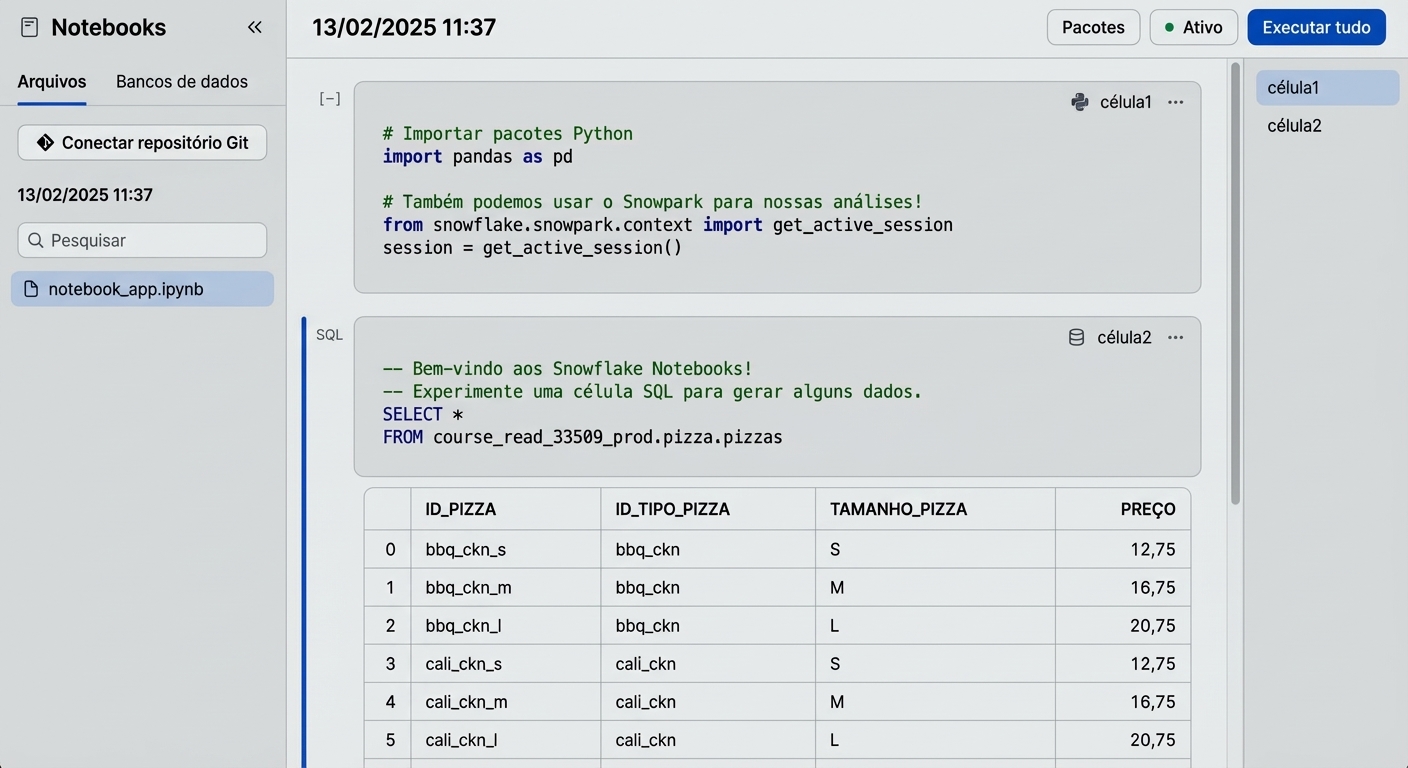Click the ID_PIZZA column header

pyautogui.click(x=505, y=509)
